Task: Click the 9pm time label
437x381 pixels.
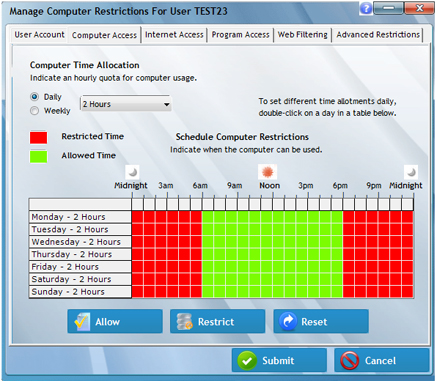Action: tap(374, 186)
